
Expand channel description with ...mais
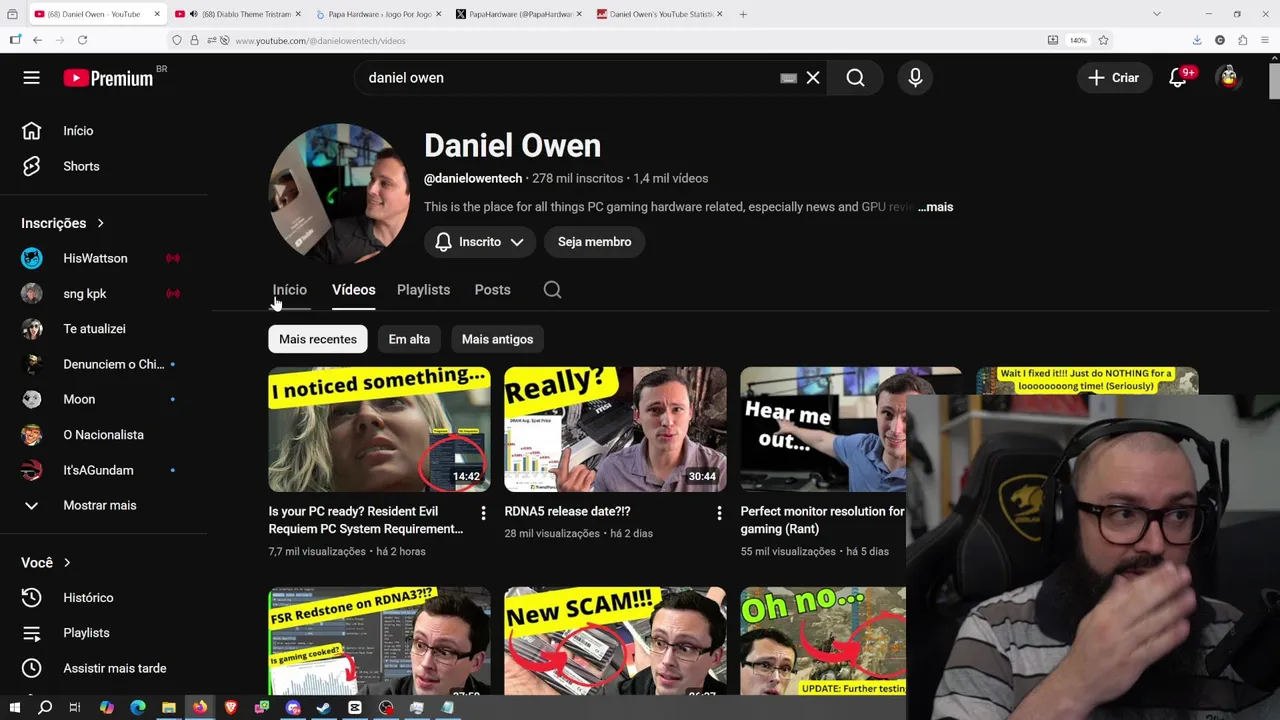coord(935,207)
